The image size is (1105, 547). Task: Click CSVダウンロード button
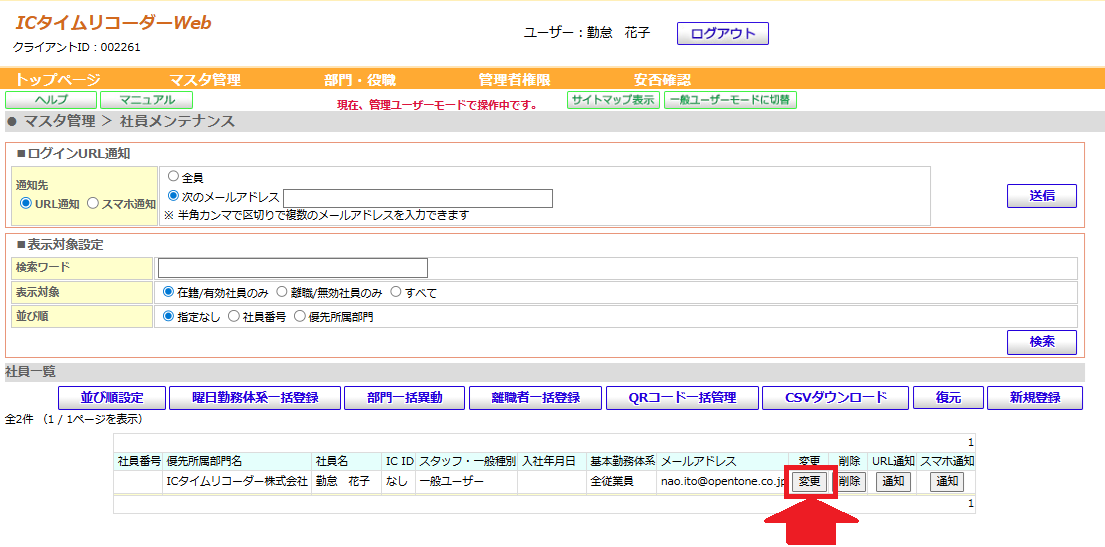835,398
